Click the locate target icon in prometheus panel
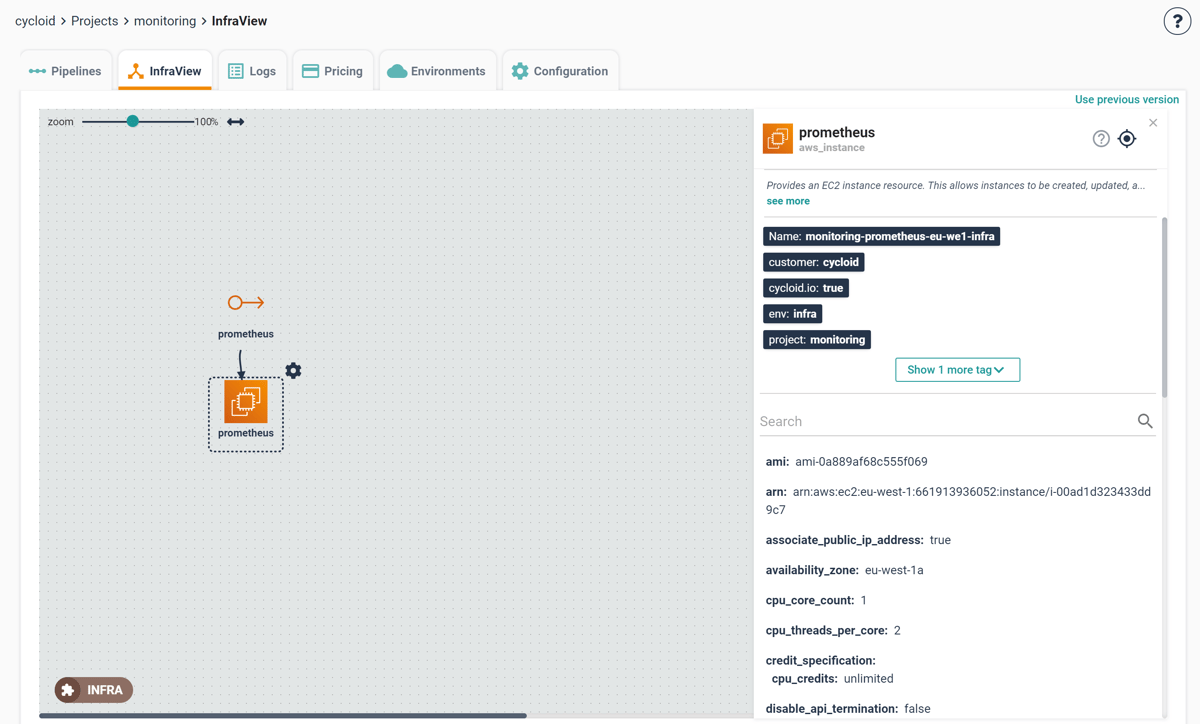This screenshot has width=1200, height=724. (x=1127, y=138)
